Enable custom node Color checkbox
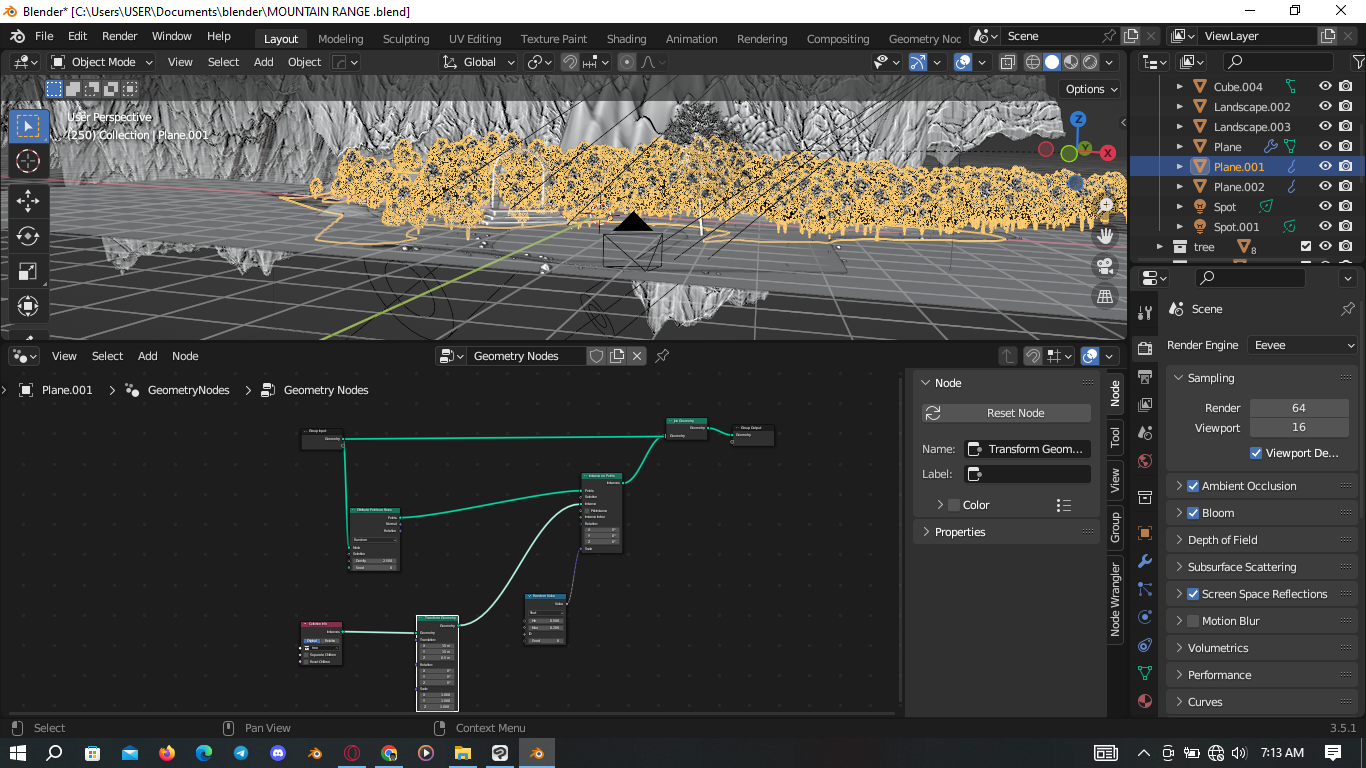This screenshot has width=1366, height=768. (954, 505)
